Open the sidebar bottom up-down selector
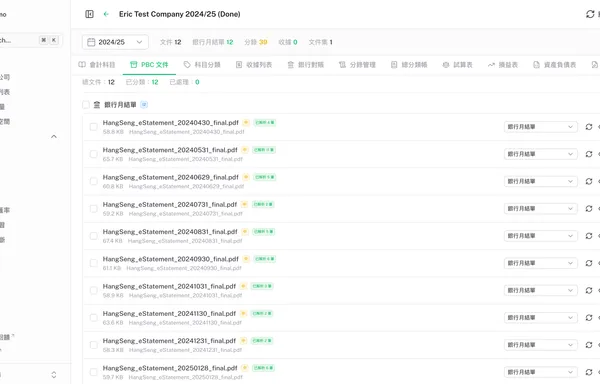 point(54,374)
